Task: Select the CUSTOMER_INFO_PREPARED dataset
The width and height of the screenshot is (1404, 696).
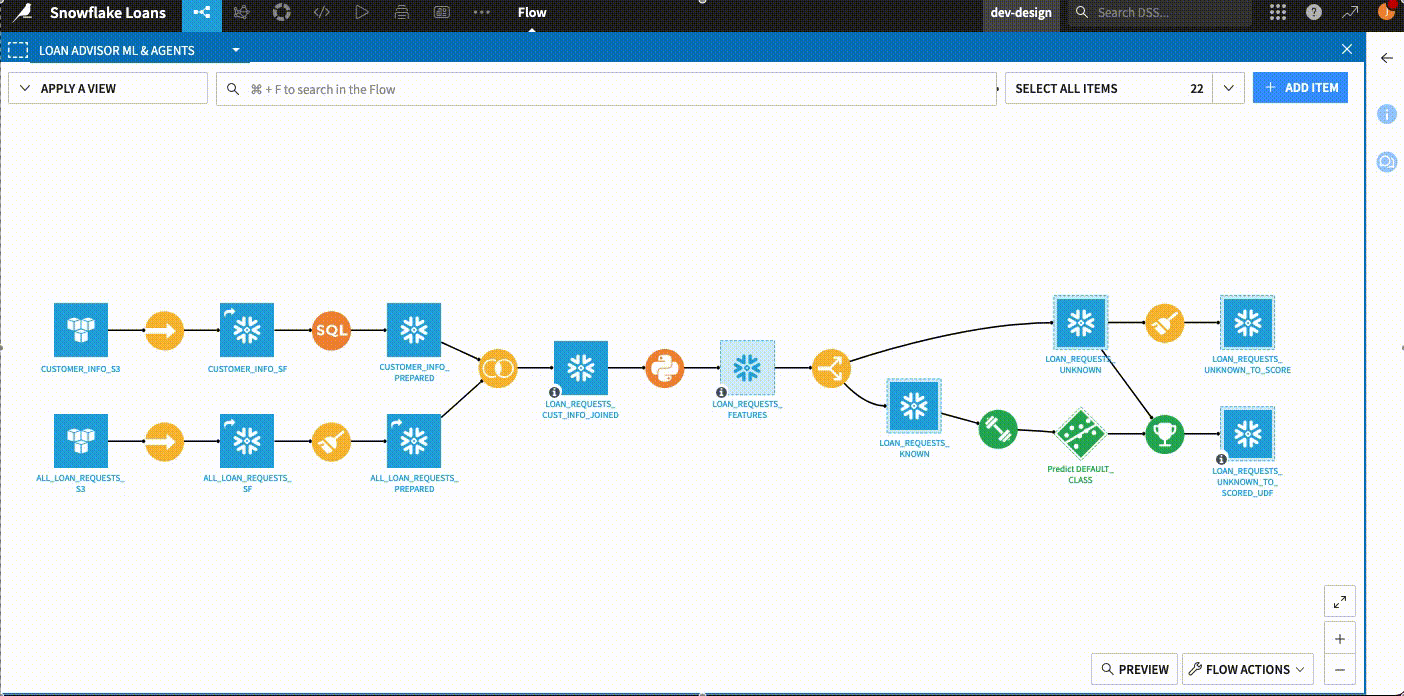Action: (x=414, y=329)
